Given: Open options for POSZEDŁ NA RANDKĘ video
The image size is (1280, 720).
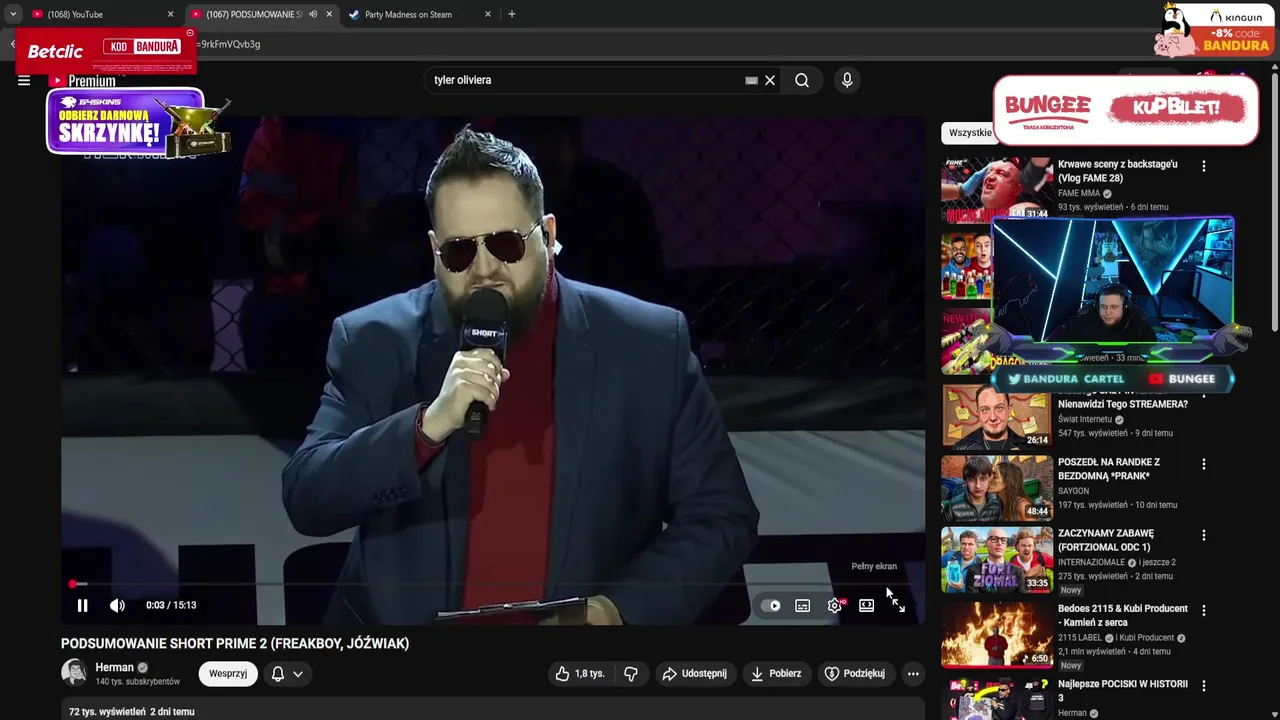Looking at the screenshot, I should pyautogui.click(x=1203, y=464).
